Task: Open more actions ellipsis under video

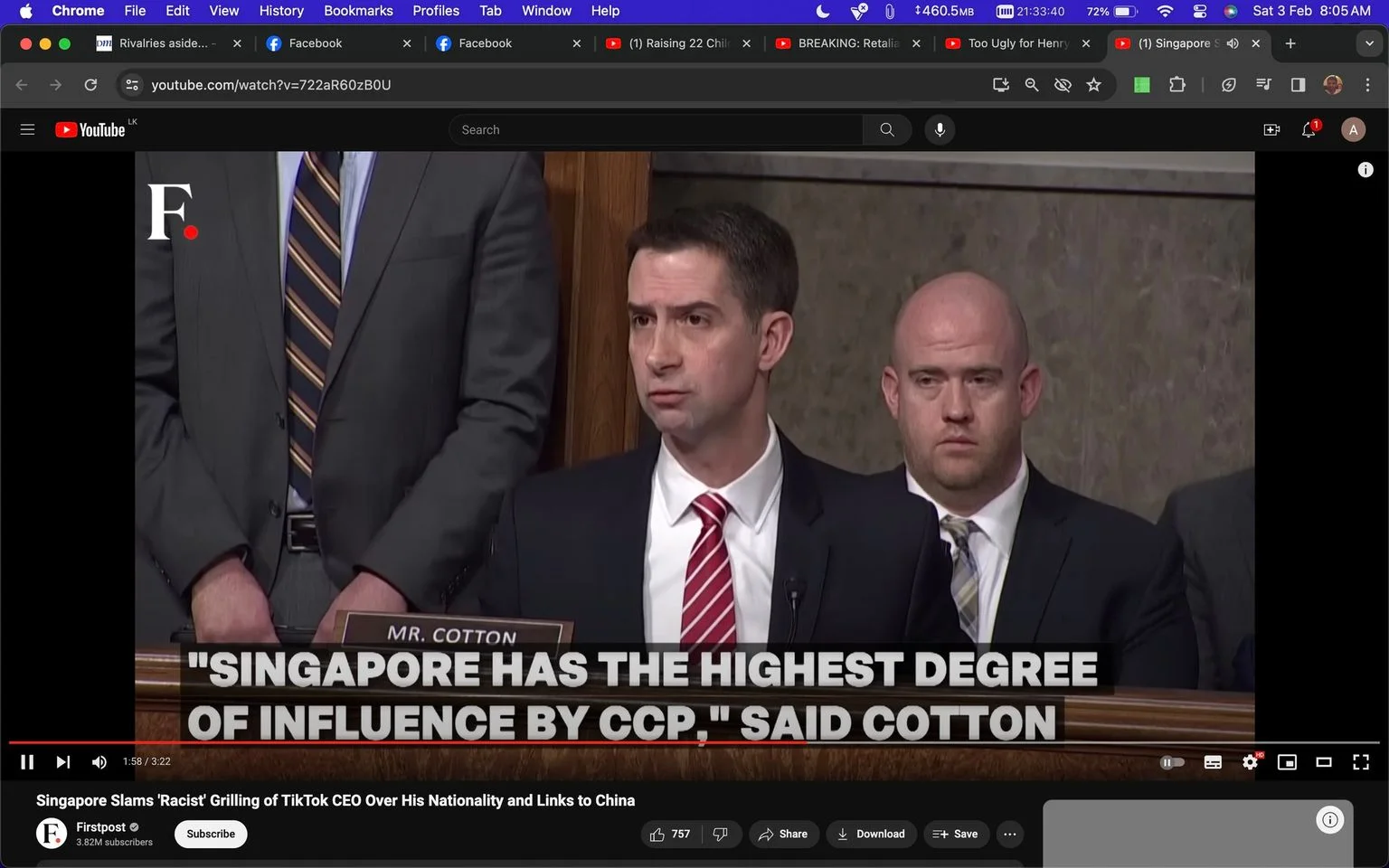Action: point(1010,834)
